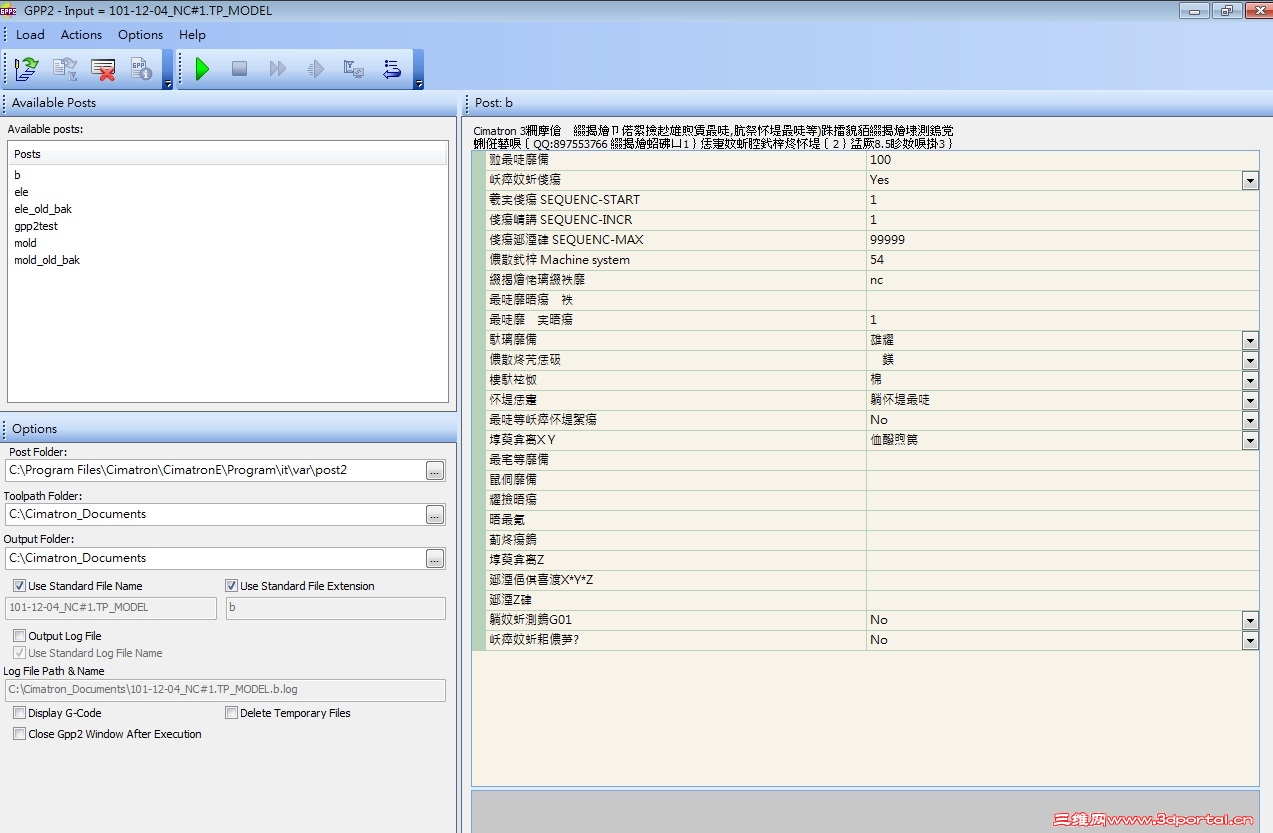Uncheck Use Standard File Extension
Image resolution: width=1273 pixels, height=833 pixels.
pos(231,586)
